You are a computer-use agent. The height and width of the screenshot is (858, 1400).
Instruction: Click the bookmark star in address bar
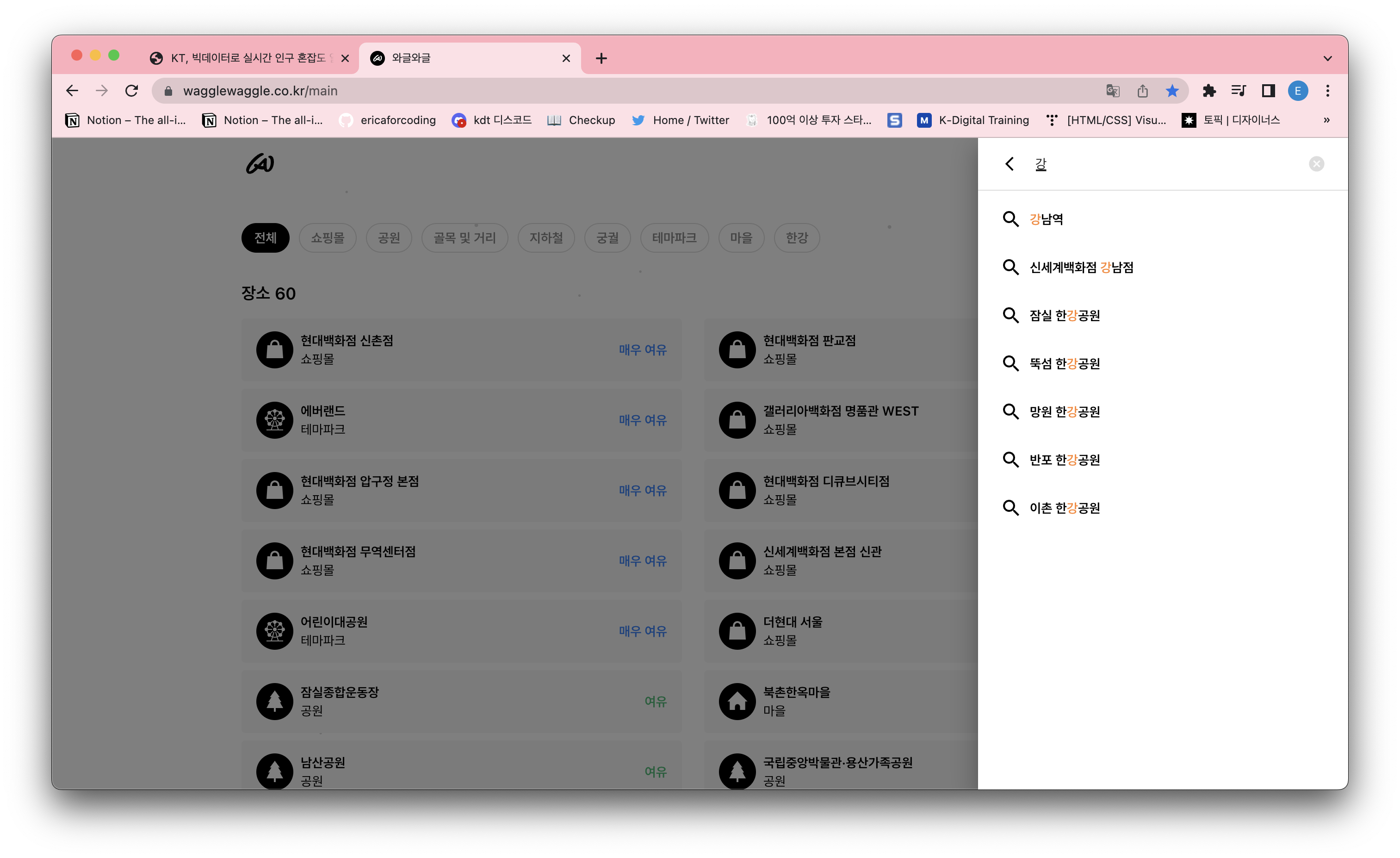(1171, 91)
